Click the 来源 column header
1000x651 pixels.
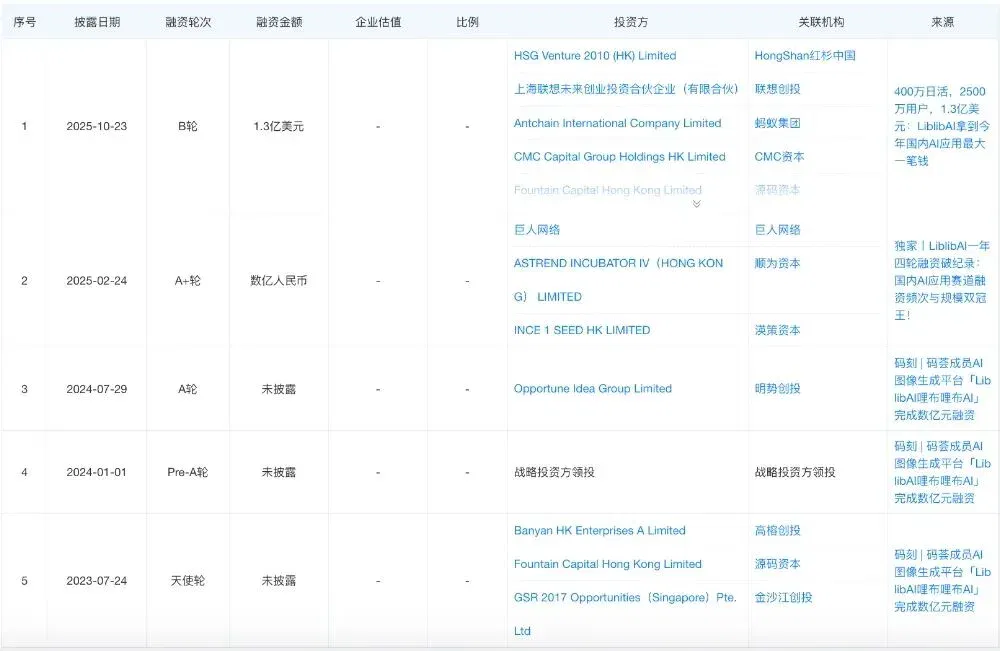tap(943, 22)
